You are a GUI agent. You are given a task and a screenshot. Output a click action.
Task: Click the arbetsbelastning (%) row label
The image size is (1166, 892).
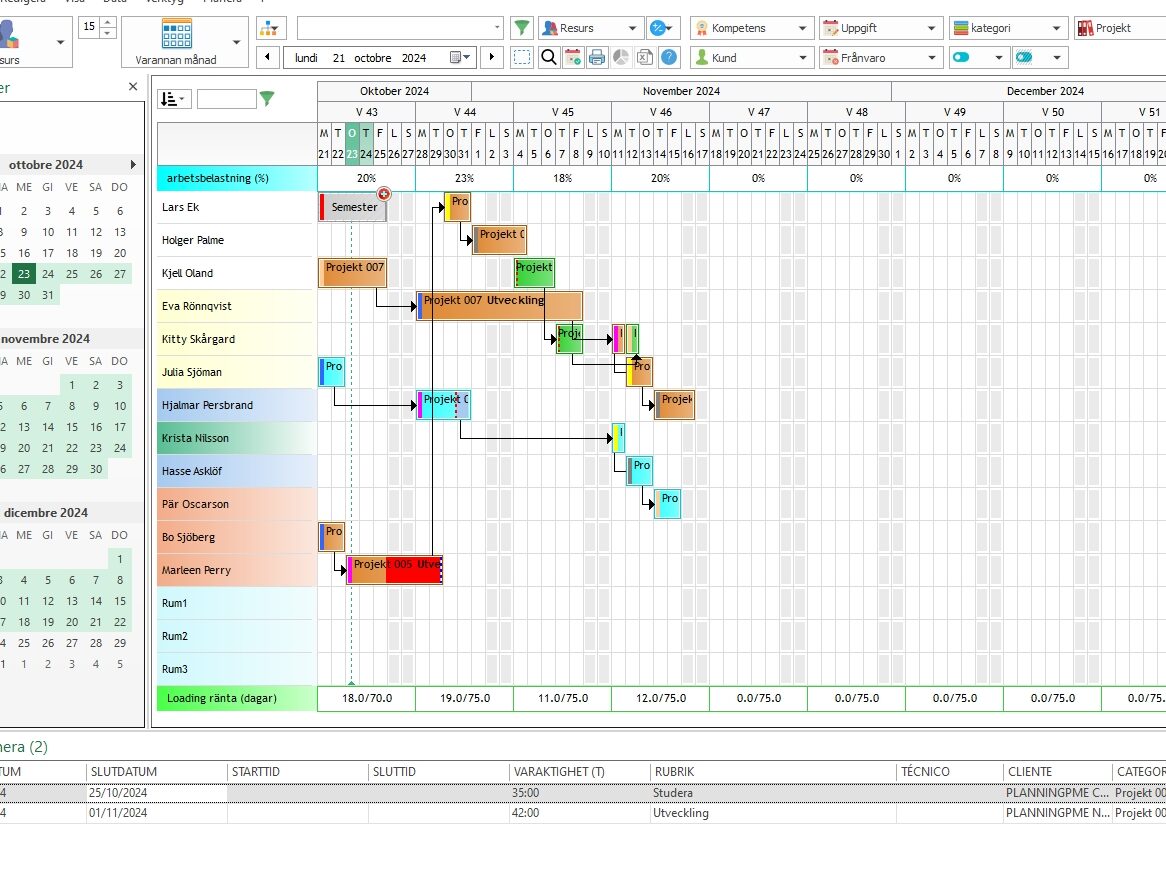(236, 178)
